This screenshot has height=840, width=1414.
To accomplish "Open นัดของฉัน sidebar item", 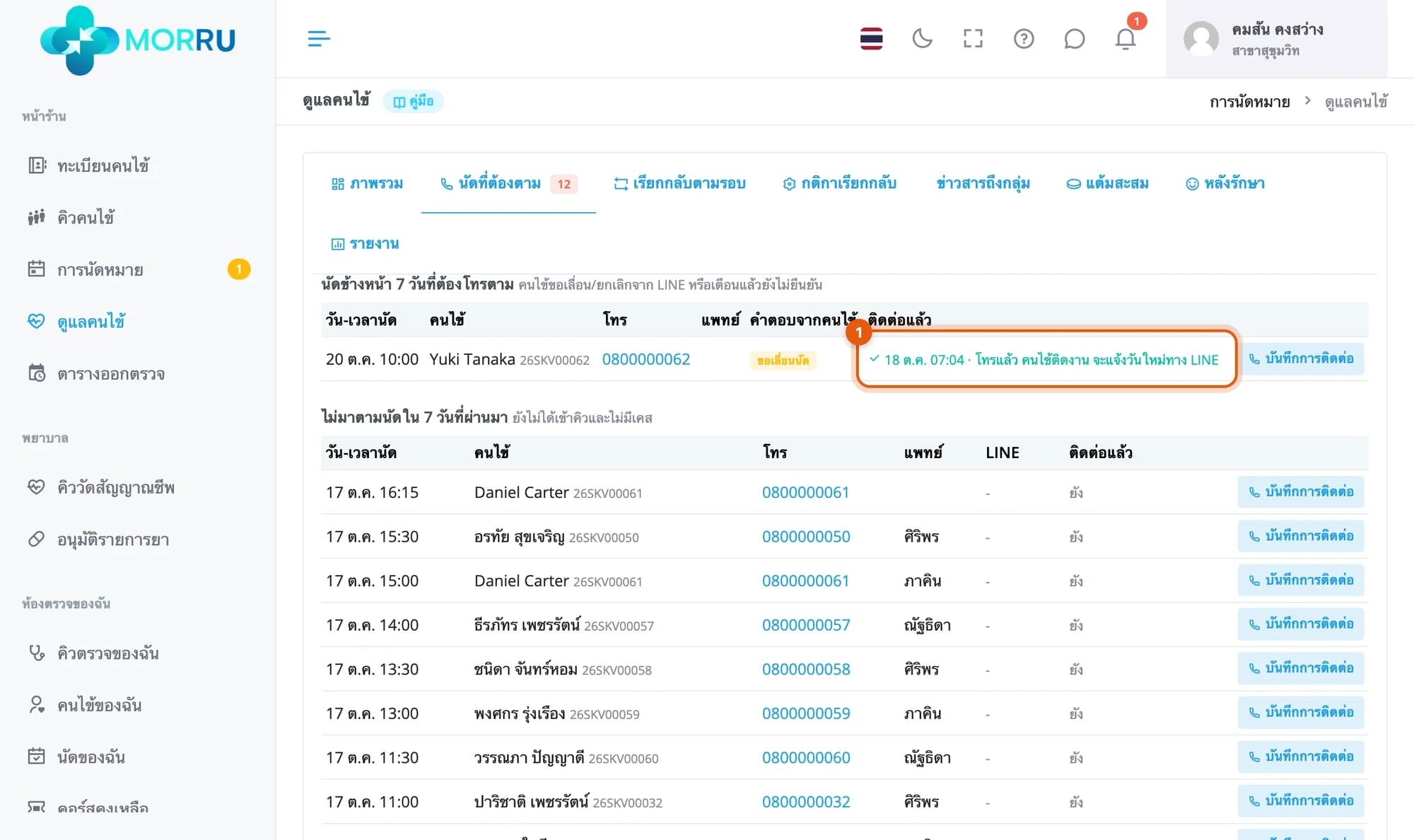I will tap(90, 757).
